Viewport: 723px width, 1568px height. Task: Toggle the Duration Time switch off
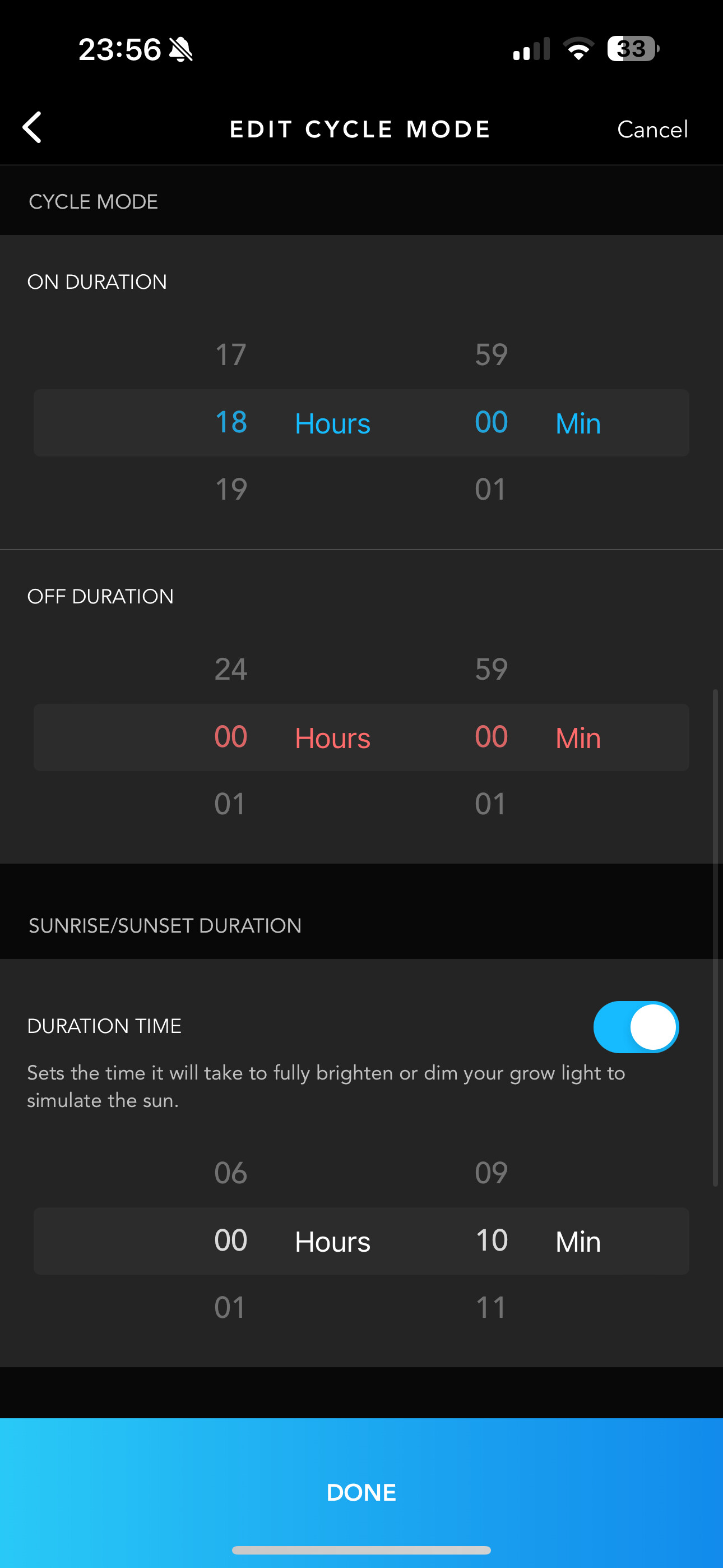(636, 1027)
